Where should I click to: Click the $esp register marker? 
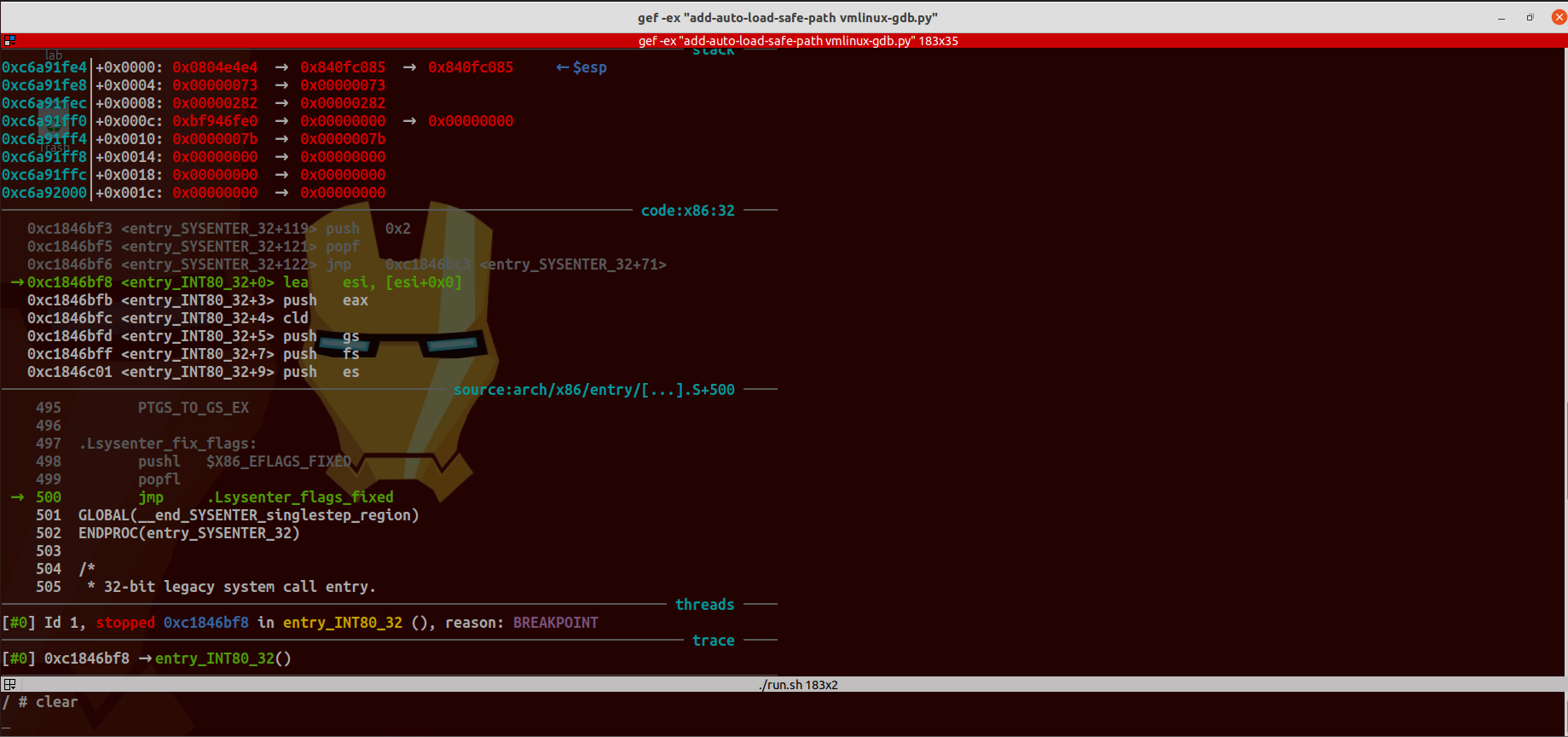581,67
